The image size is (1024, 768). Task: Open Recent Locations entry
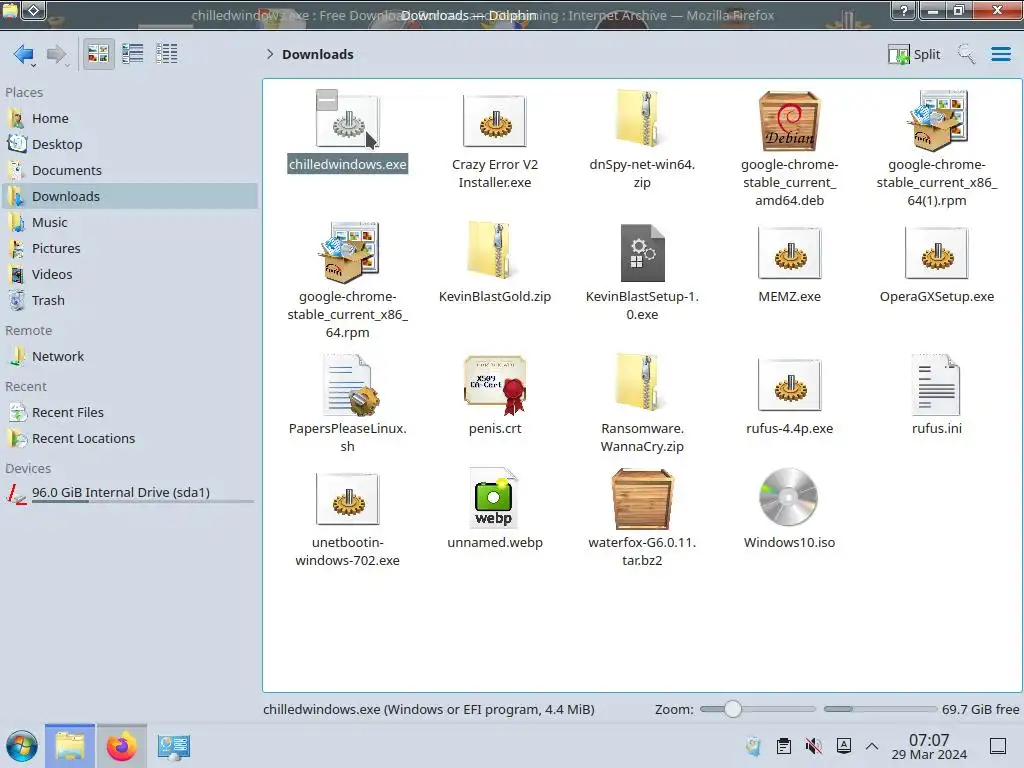click(129, 439)
